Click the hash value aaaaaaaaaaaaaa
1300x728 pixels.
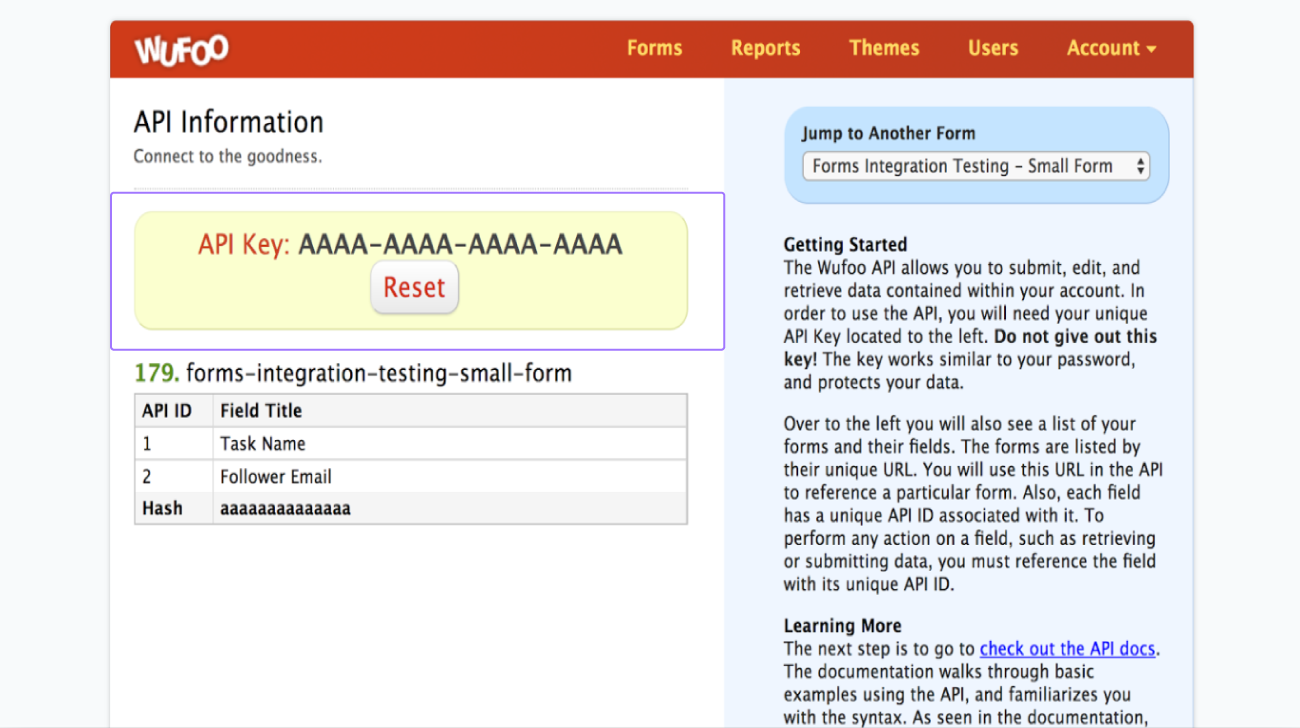285,508
